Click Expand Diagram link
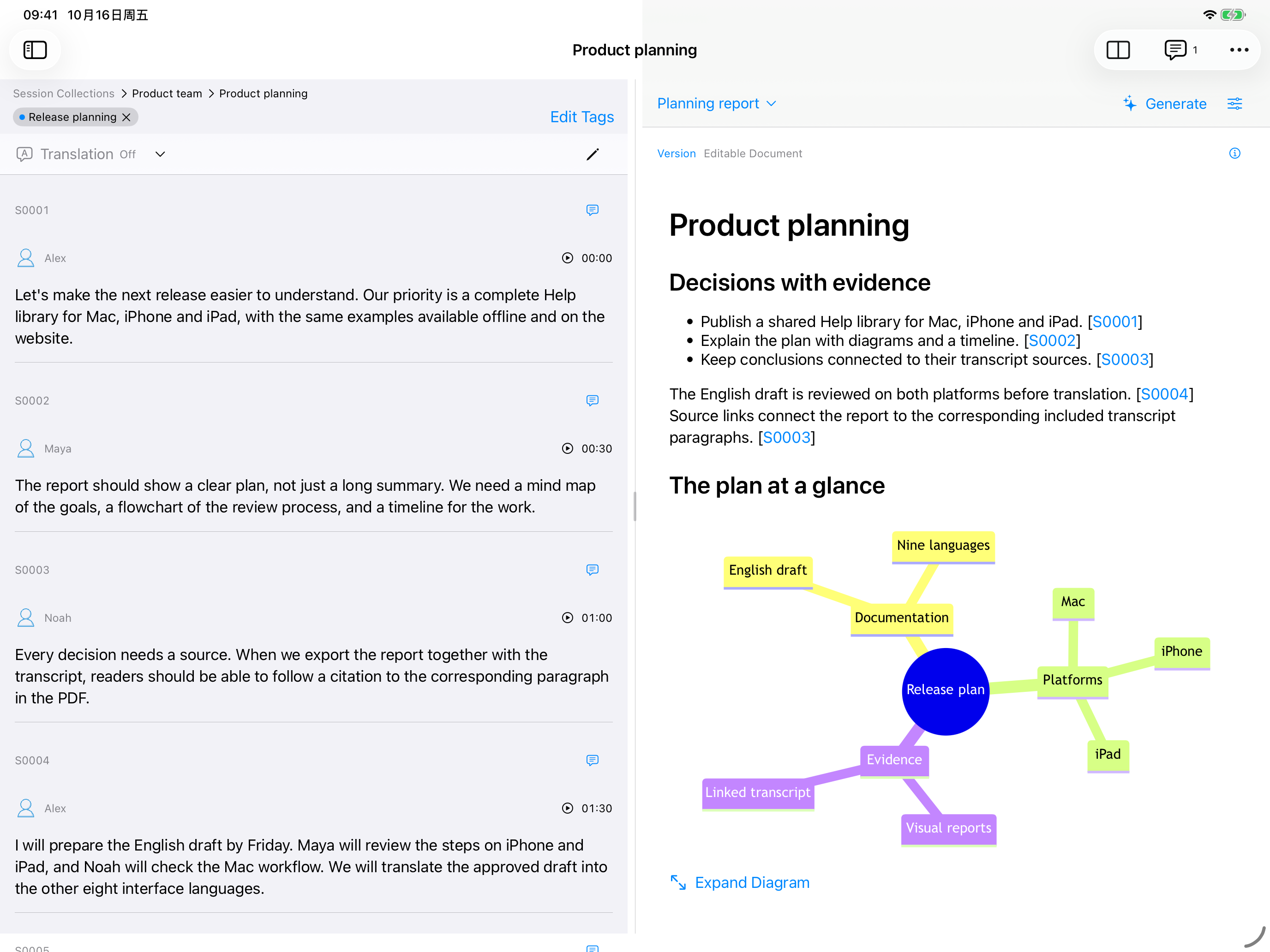Screen dimensions: 1270x952 click(x=740, y=882)
